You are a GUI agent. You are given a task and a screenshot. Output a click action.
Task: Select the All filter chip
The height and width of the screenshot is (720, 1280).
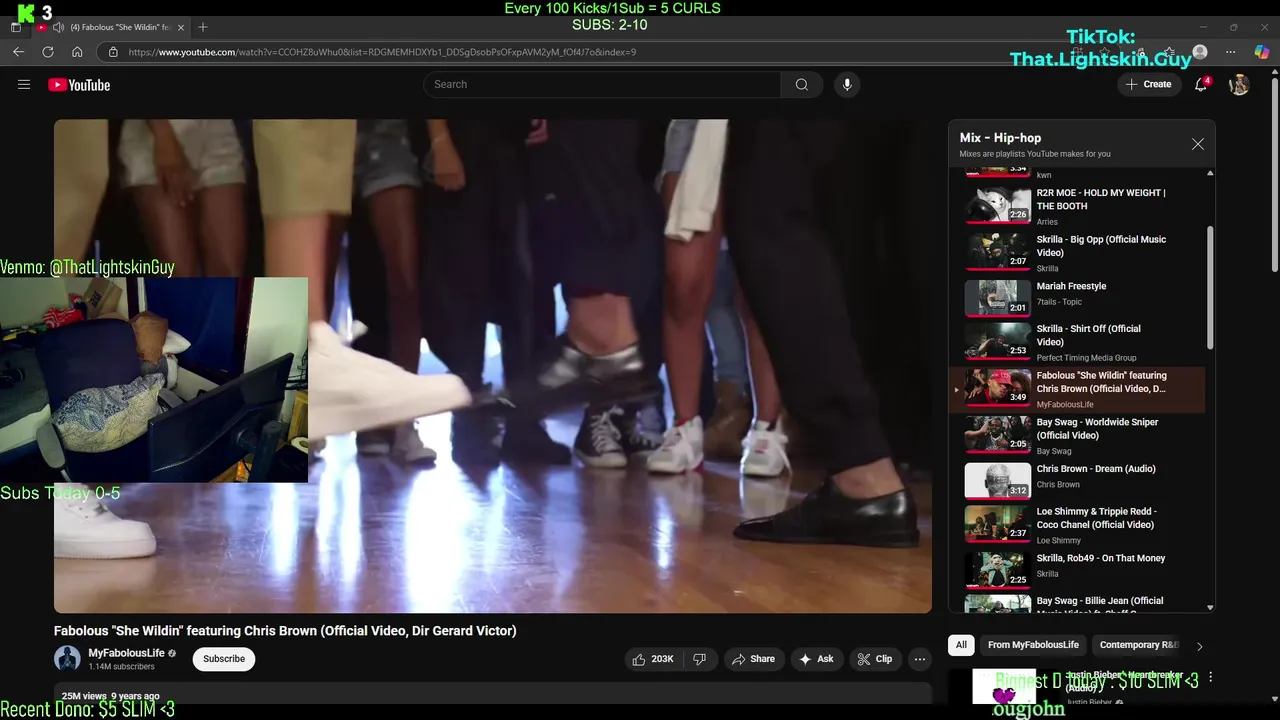coord(961,645)
